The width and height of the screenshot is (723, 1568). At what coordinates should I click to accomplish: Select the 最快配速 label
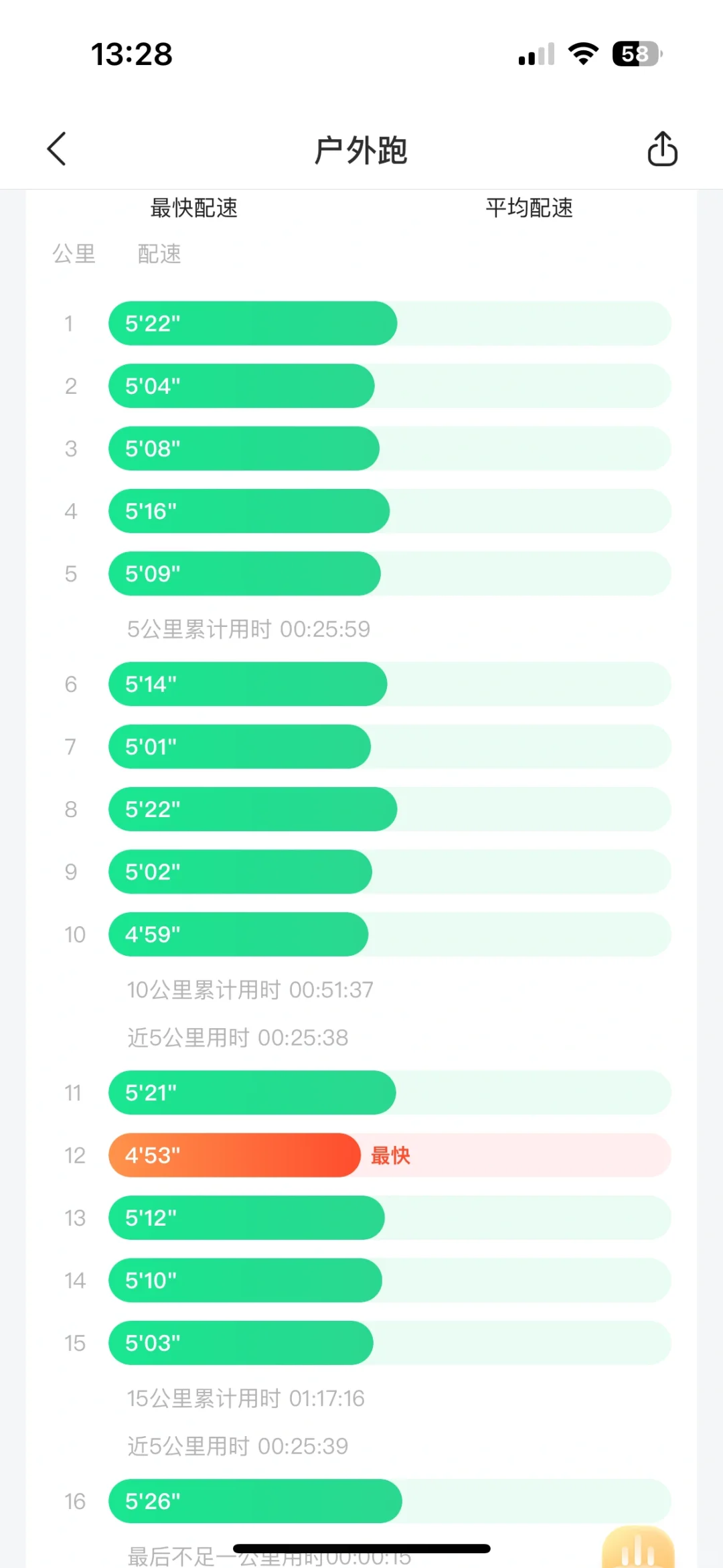[x=194, y=208]
